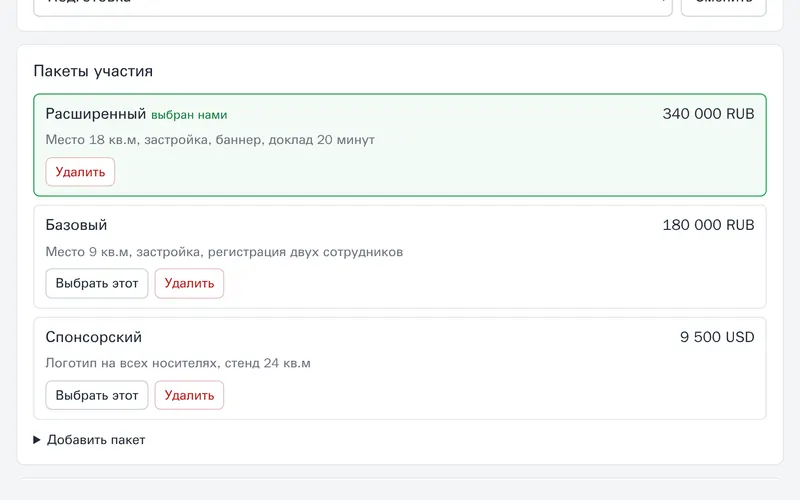Delete the Базовый package

(x=189, y=283)
